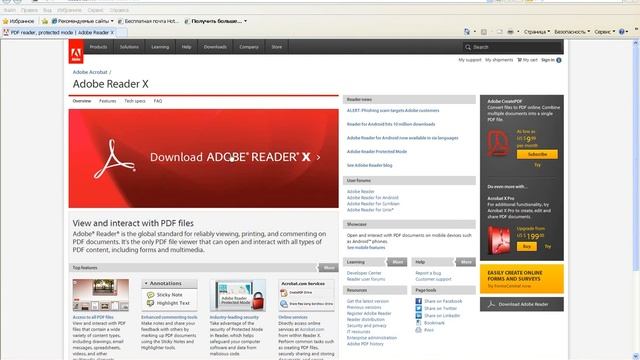Open the Company menu
The width and height of the screenshot is (640, 360).
click(x=249, y=47)
